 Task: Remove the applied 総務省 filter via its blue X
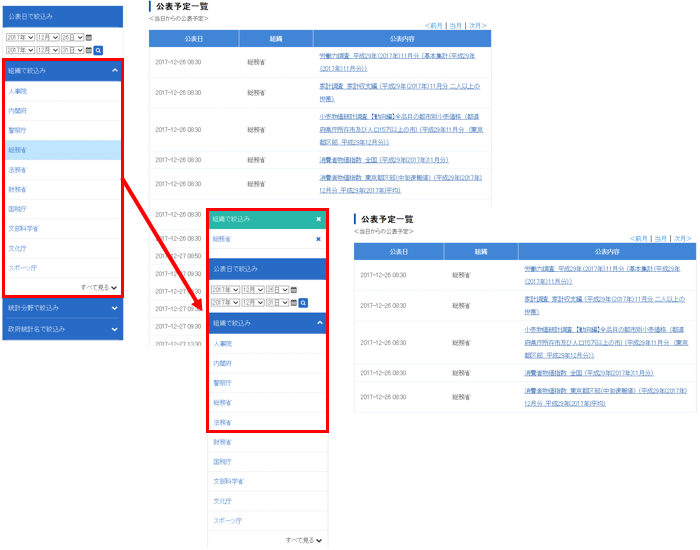click(x=318, y=239)
